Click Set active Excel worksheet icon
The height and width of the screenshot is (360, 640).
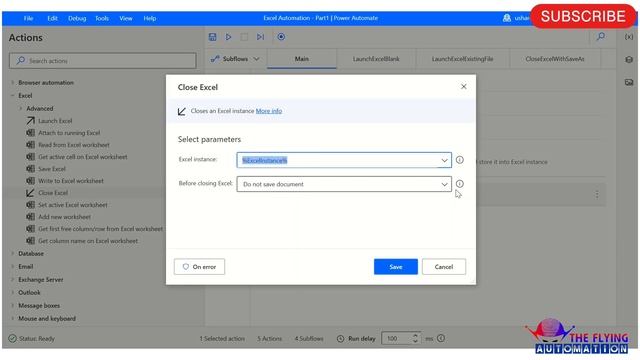31,205
